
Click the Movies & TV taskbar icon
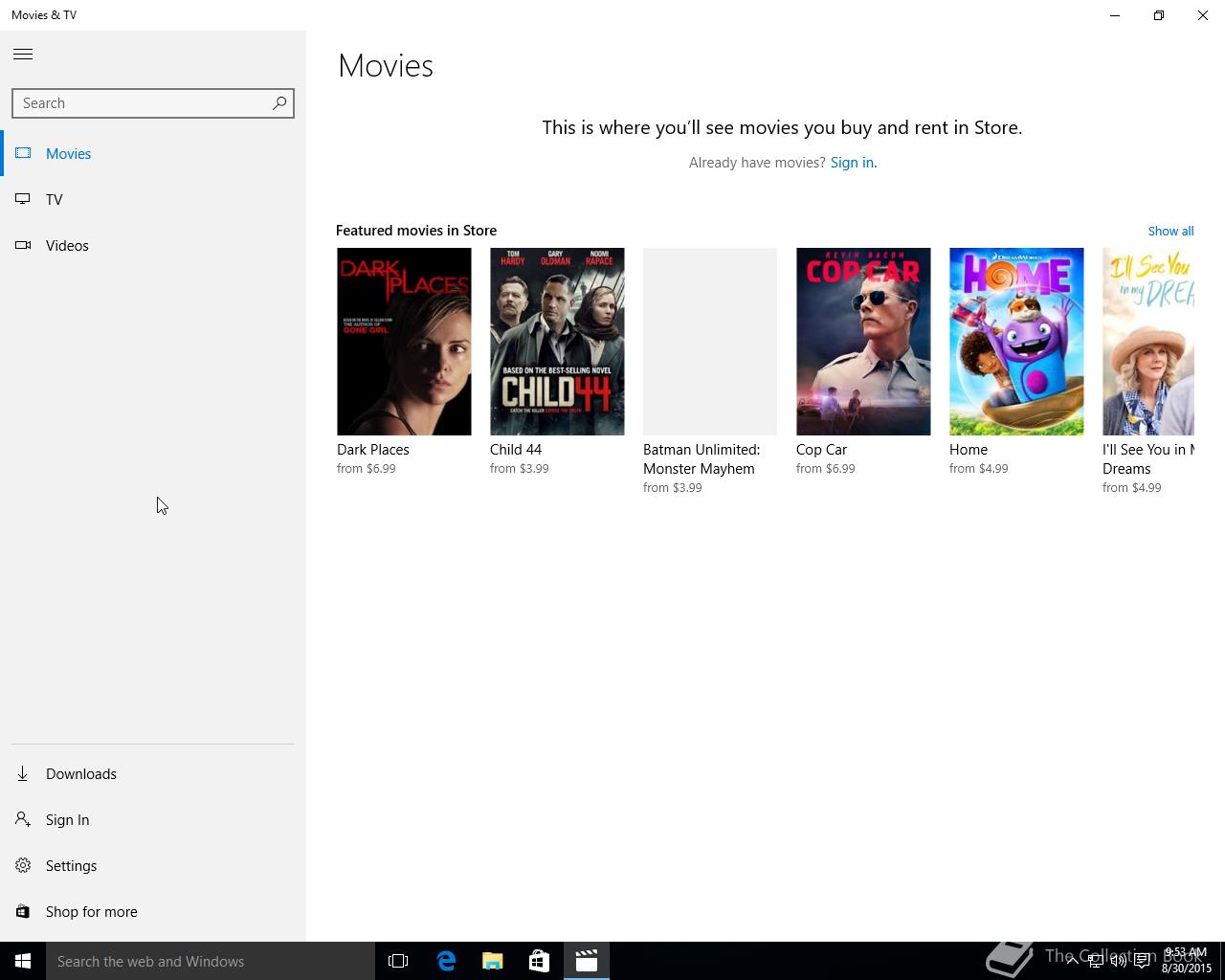click(587, 961)
